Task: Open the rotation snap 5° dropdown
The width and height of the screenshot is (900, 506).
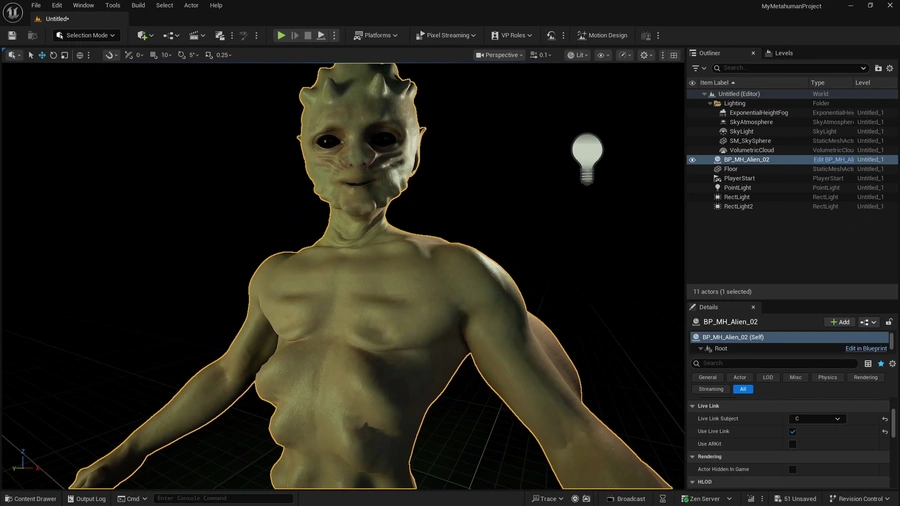Action: tap(193, 55)
